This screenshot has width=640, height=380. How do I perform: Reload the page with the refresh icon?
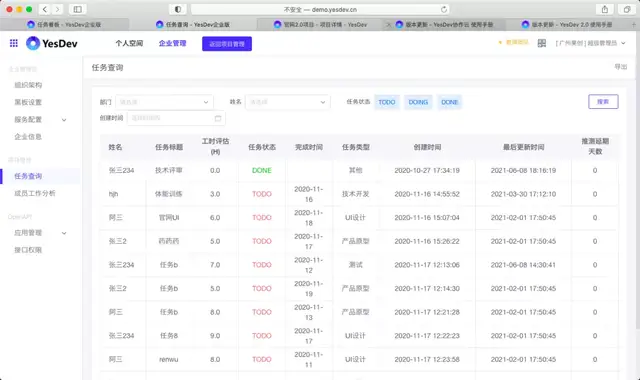[444, 9]
